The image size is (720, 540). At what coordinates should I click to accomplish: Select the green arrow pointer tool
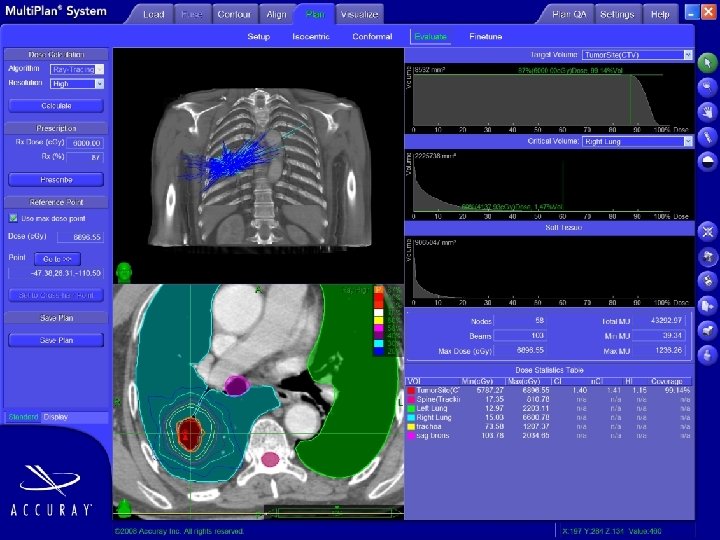click(x=707, y=63)
